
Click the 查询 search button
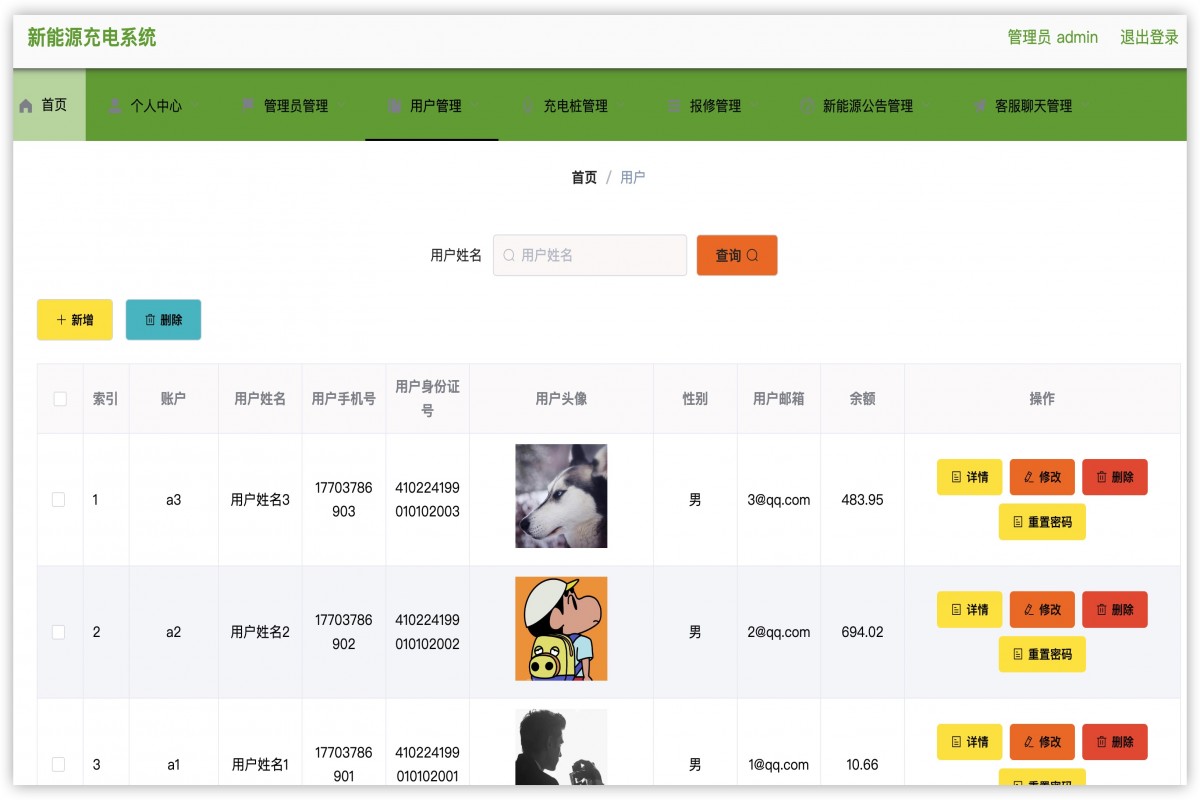pos(737,255)
